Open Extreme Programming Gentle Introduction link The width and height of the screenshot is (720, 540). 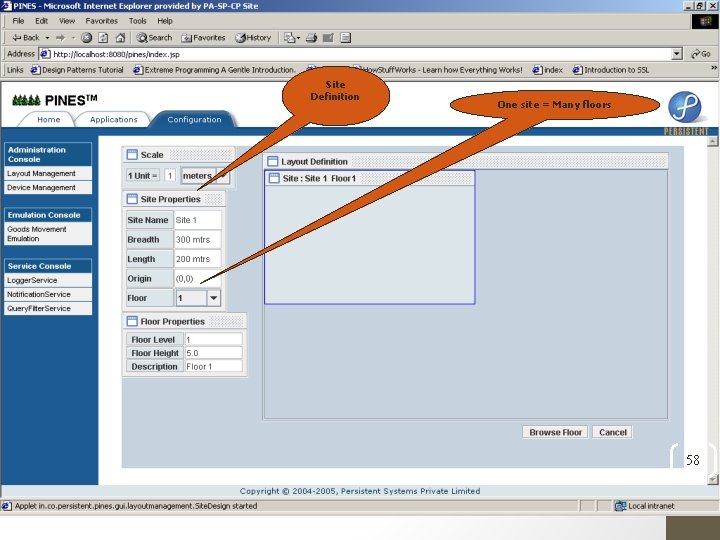coord(214,70)
